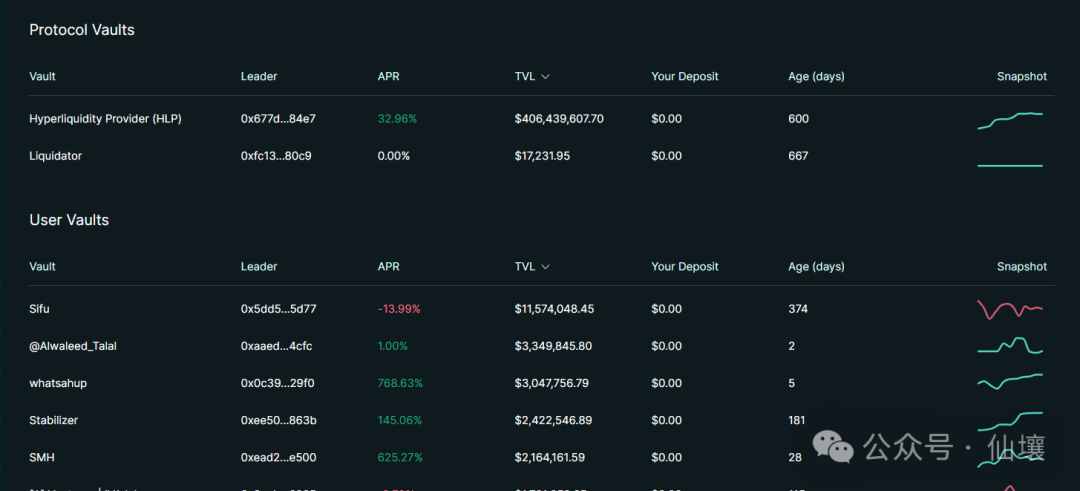This screenshot has width=1080, height=491.
Task: Click the Stabilizer vault snapshot sparkline
Action: (1010, 418)
